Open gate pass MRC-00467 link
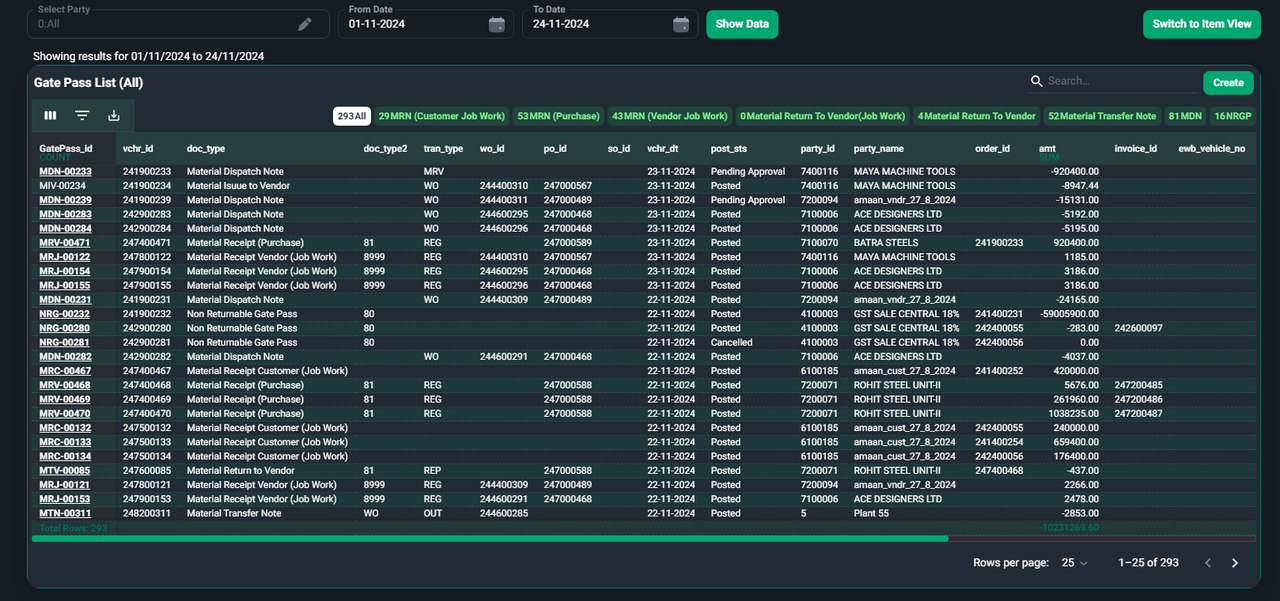The width and height of the screenshot is (1280, 601). [65, 371]
